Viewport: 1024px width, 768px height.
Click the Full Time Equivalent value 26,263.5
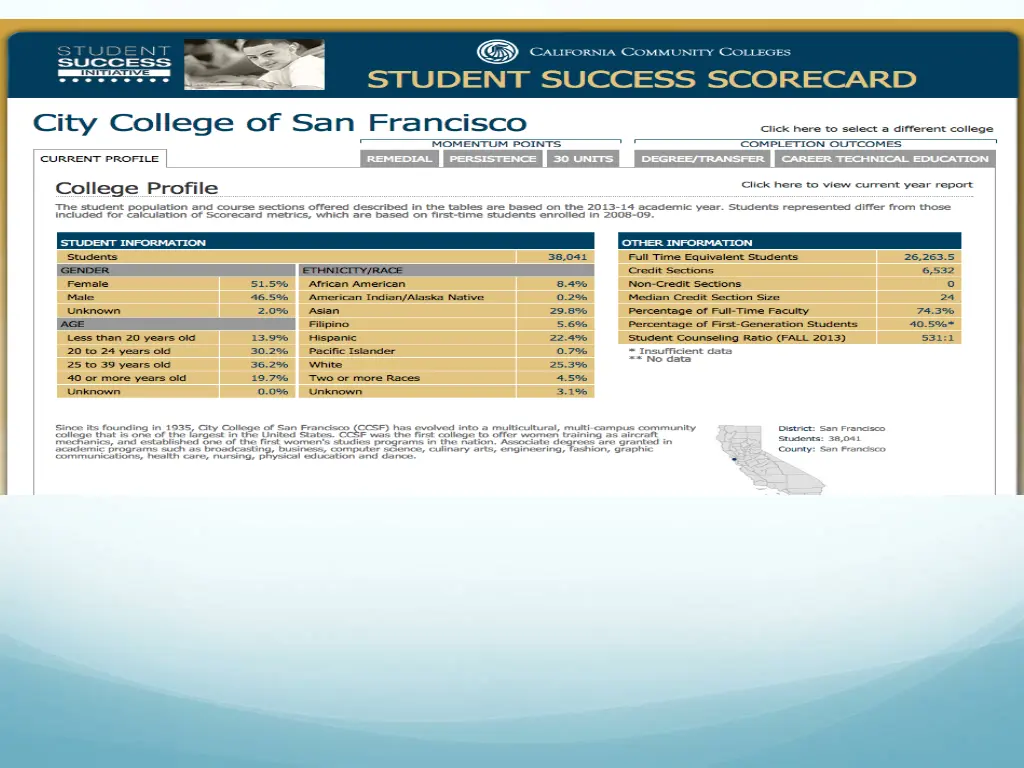pyautogui.click(x=929, y=257)
